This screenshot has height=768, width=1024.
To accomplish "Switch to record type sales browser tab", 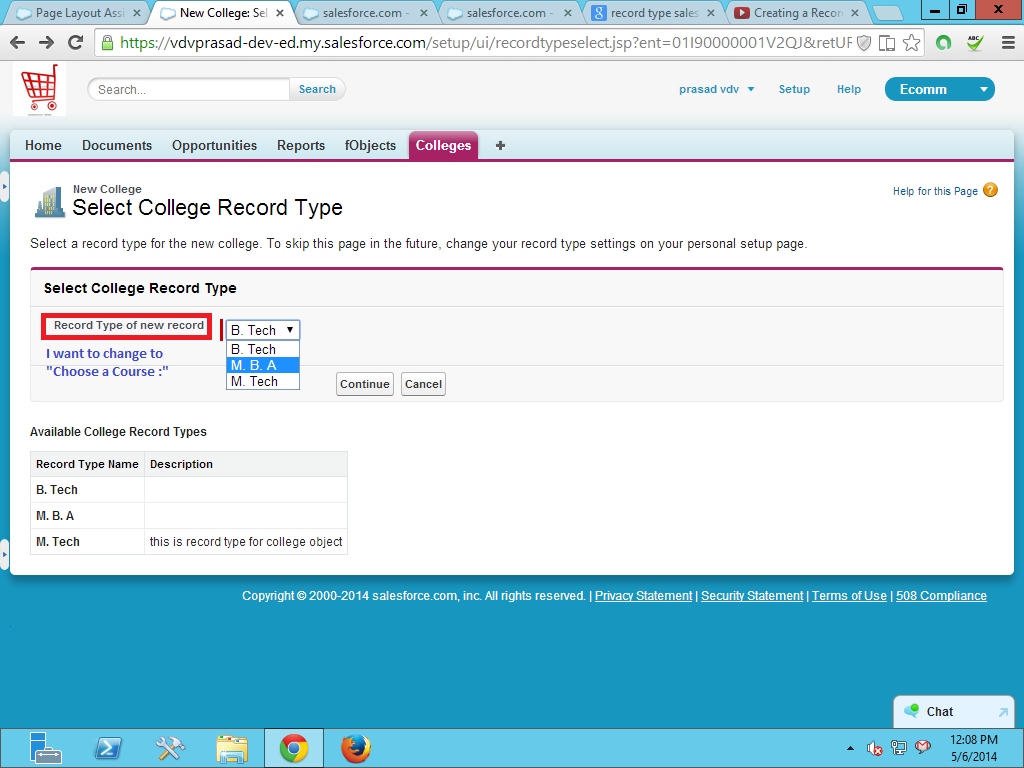I will tap(654, 13).
